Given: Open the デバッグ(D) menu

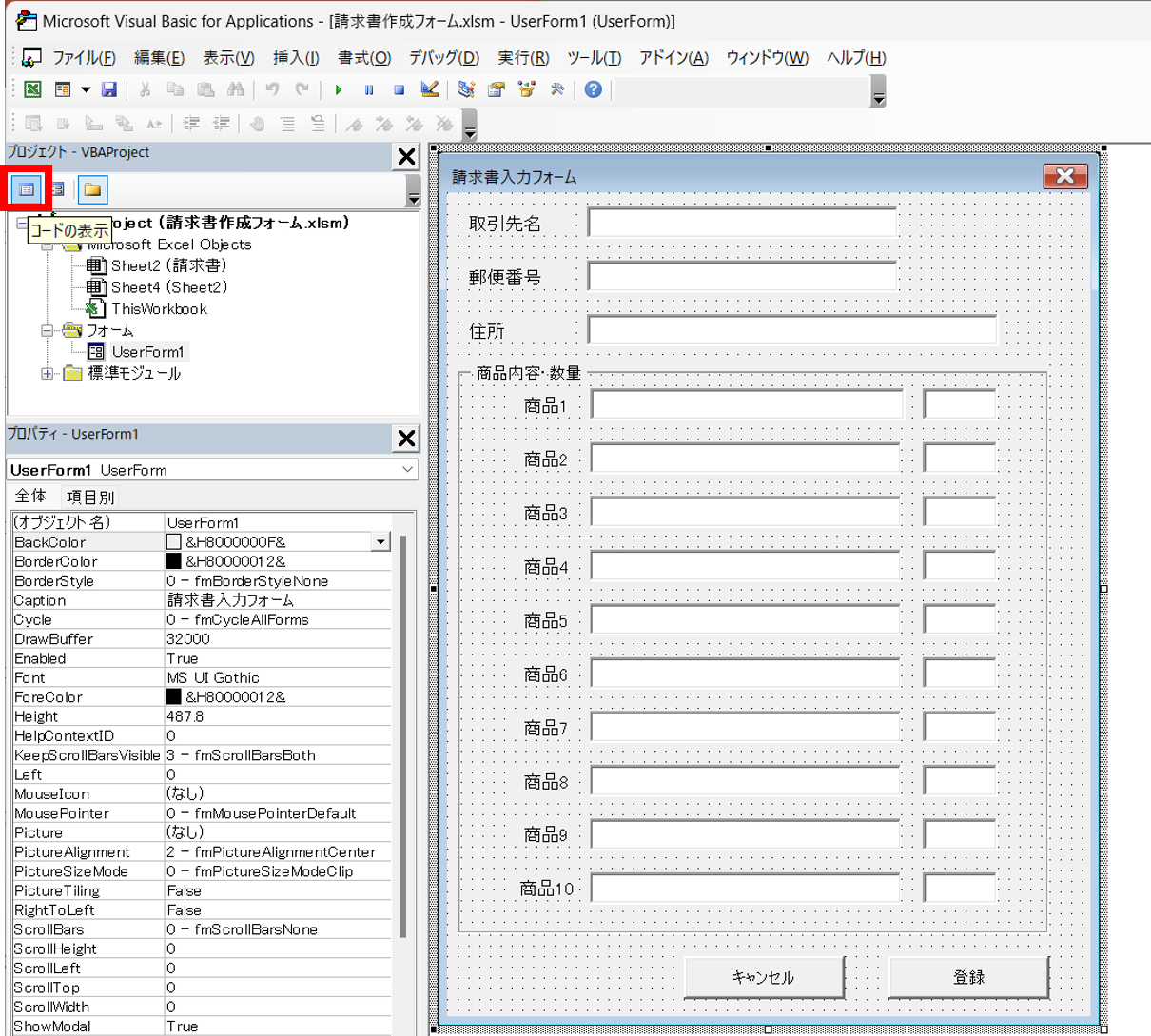Looking at the screenshot, I should tap(443, 58).
